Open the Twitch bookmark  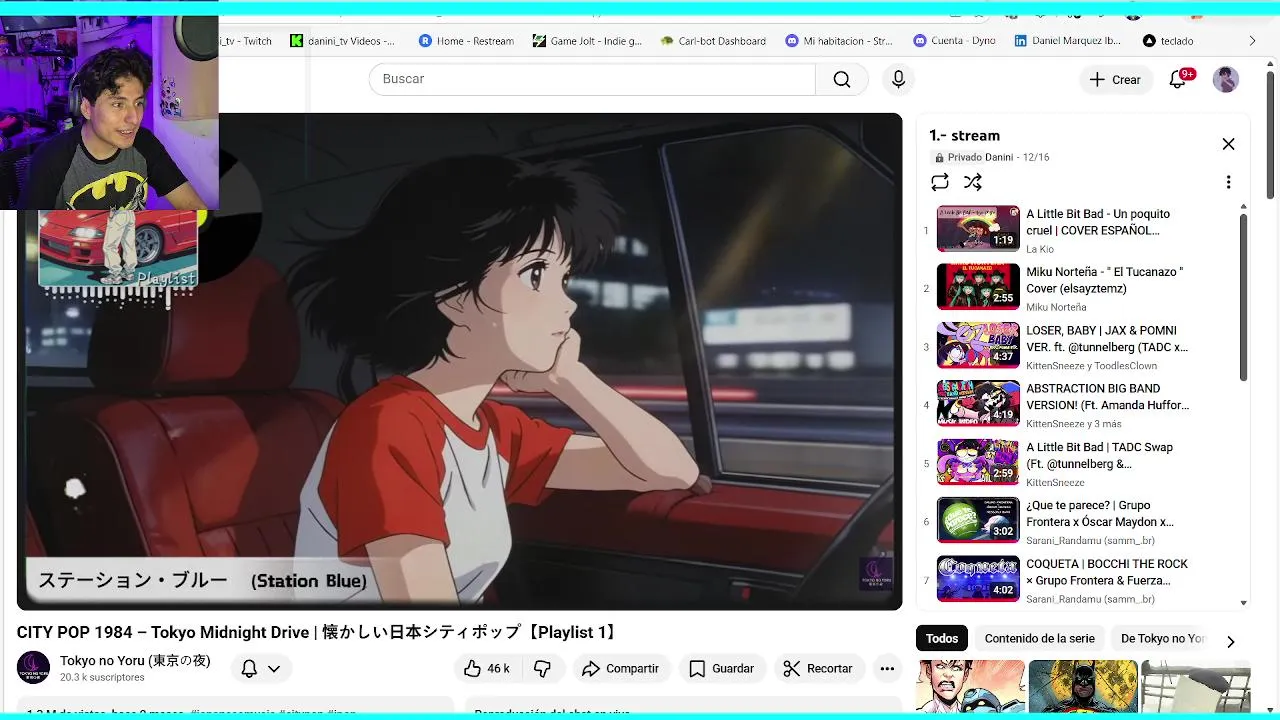tap(246, 41)
